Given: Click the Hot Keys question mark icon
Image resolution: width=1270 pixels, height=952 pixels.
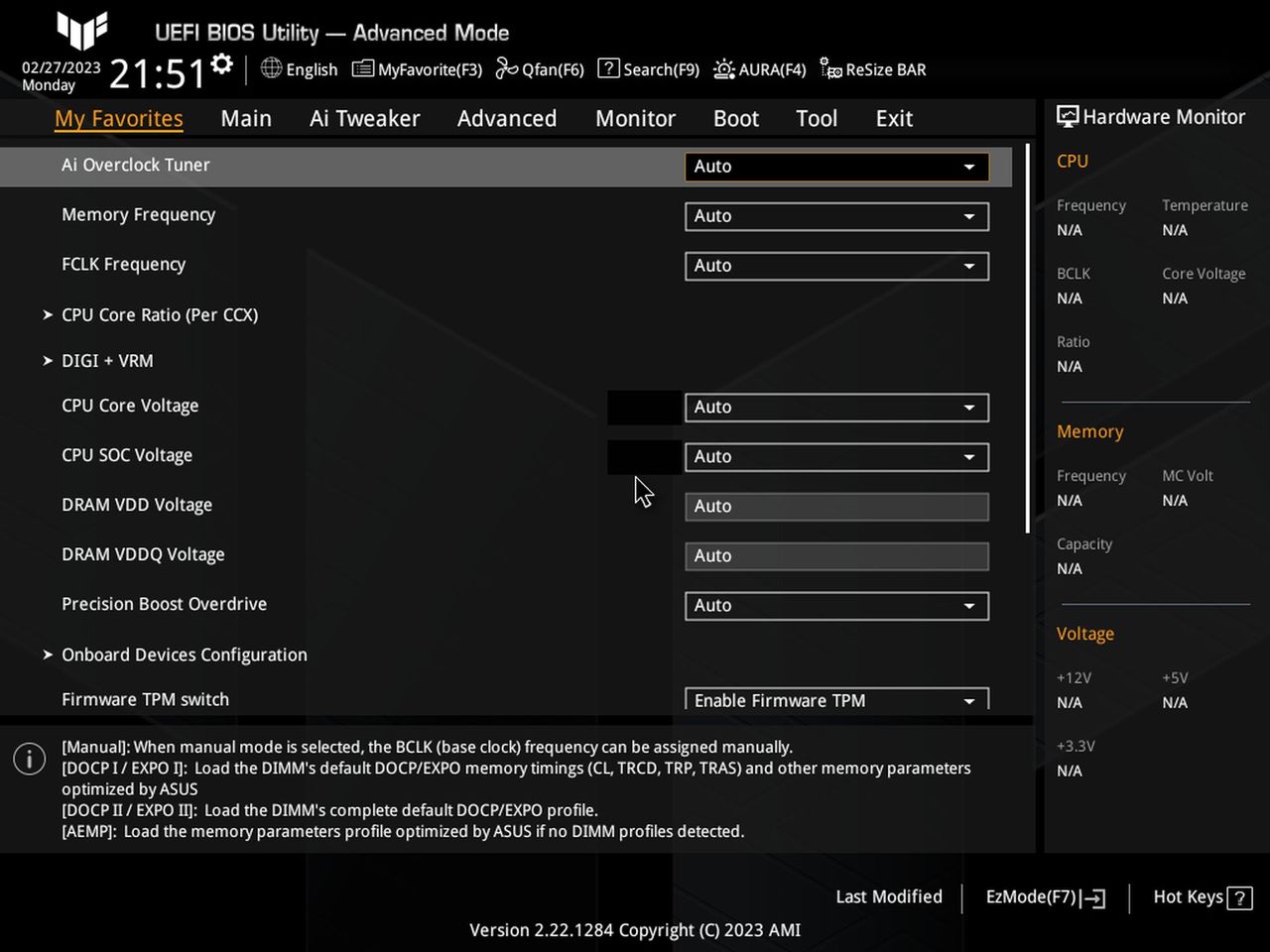Looking at the screenshot, I should [1239, 898].
